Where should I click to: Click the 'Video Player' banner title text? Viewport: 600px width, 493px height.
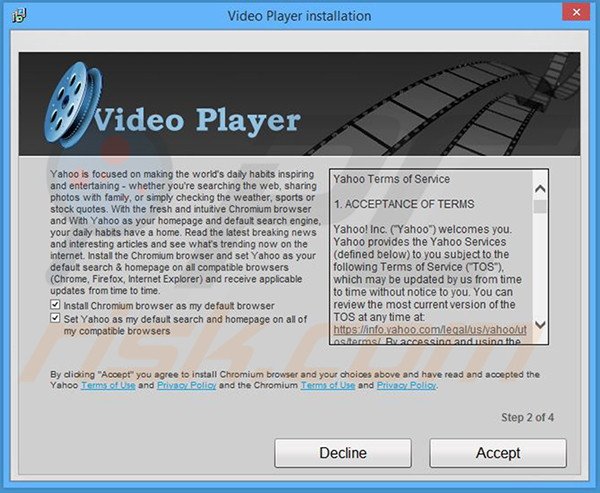(x=197, y=120)
